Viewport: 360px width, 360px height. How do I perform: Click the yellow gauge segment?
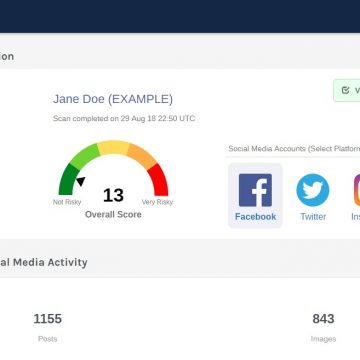click(x=113, y=148)
